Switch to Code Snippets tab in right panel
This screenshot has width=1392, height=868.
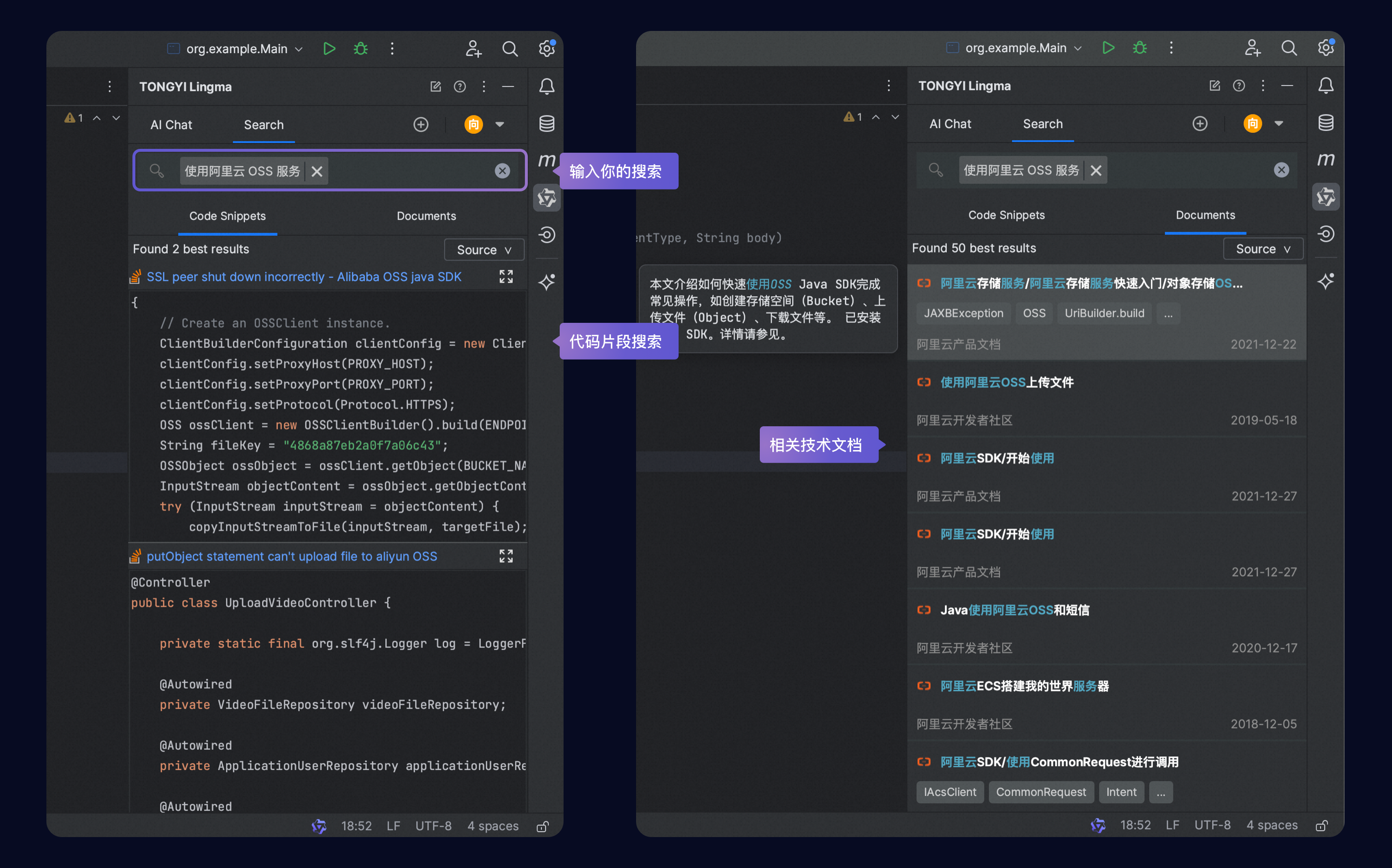[1006, 215]
